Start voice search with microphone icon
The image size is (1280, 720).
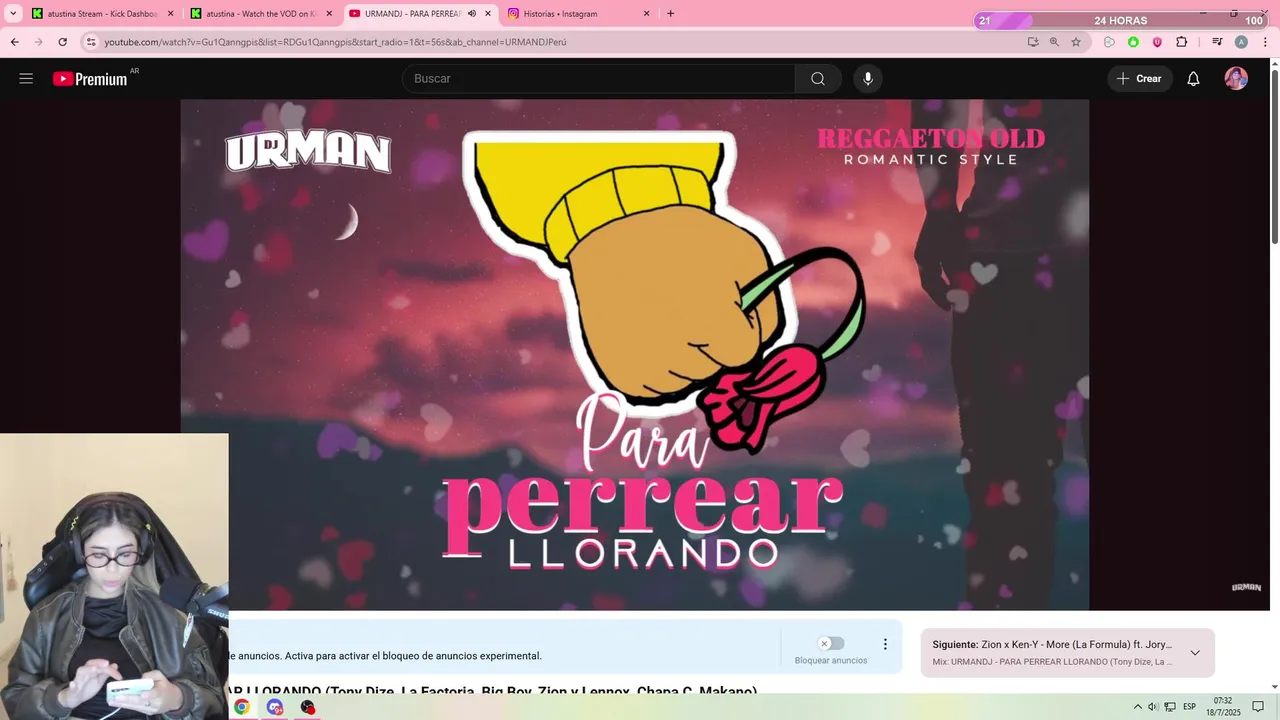point(868,79)
